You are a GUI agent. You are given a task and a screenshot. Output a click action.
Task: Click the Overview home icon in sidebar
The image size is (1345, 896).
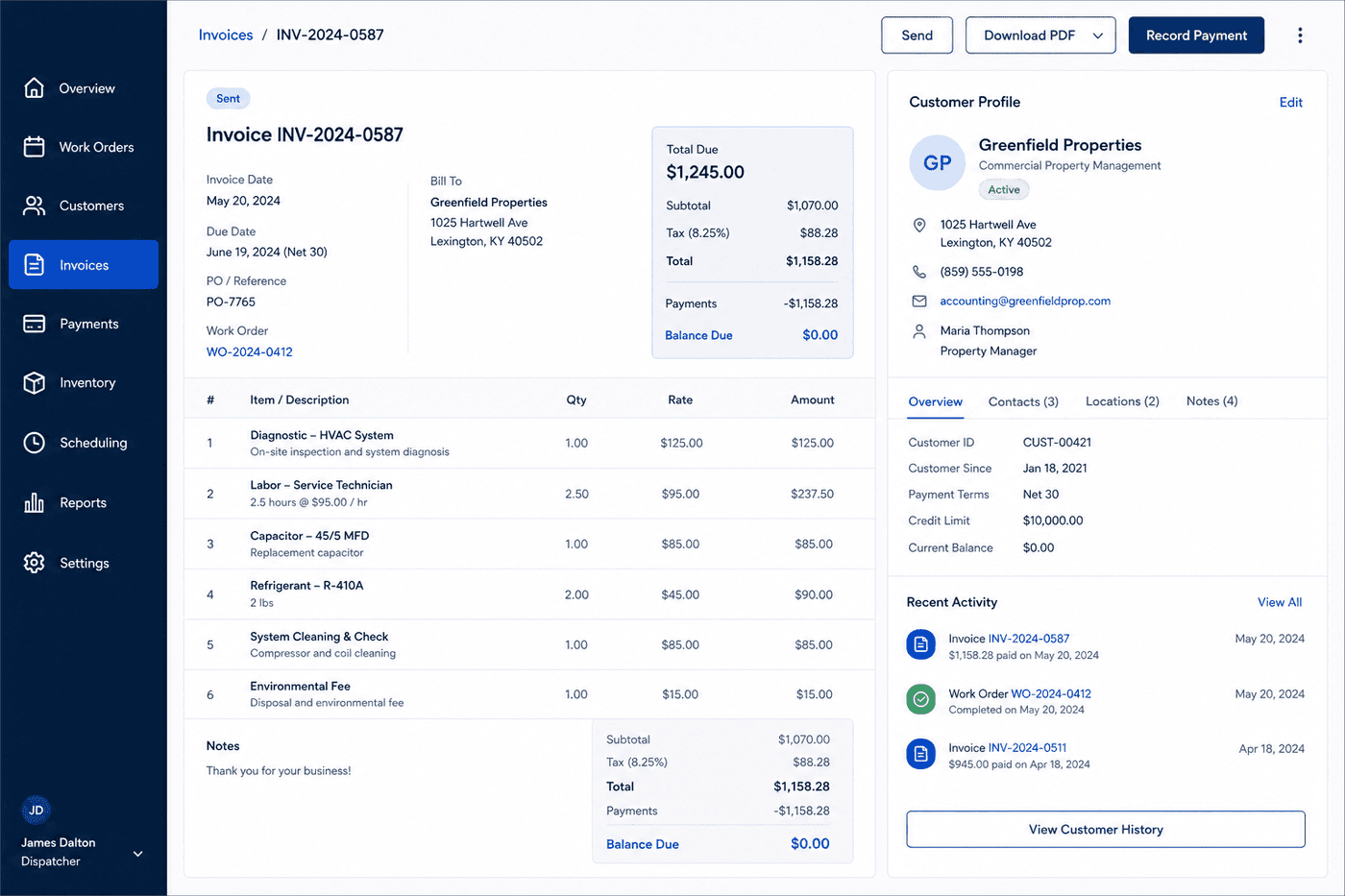pyautogui.click(x=34, y=87)
